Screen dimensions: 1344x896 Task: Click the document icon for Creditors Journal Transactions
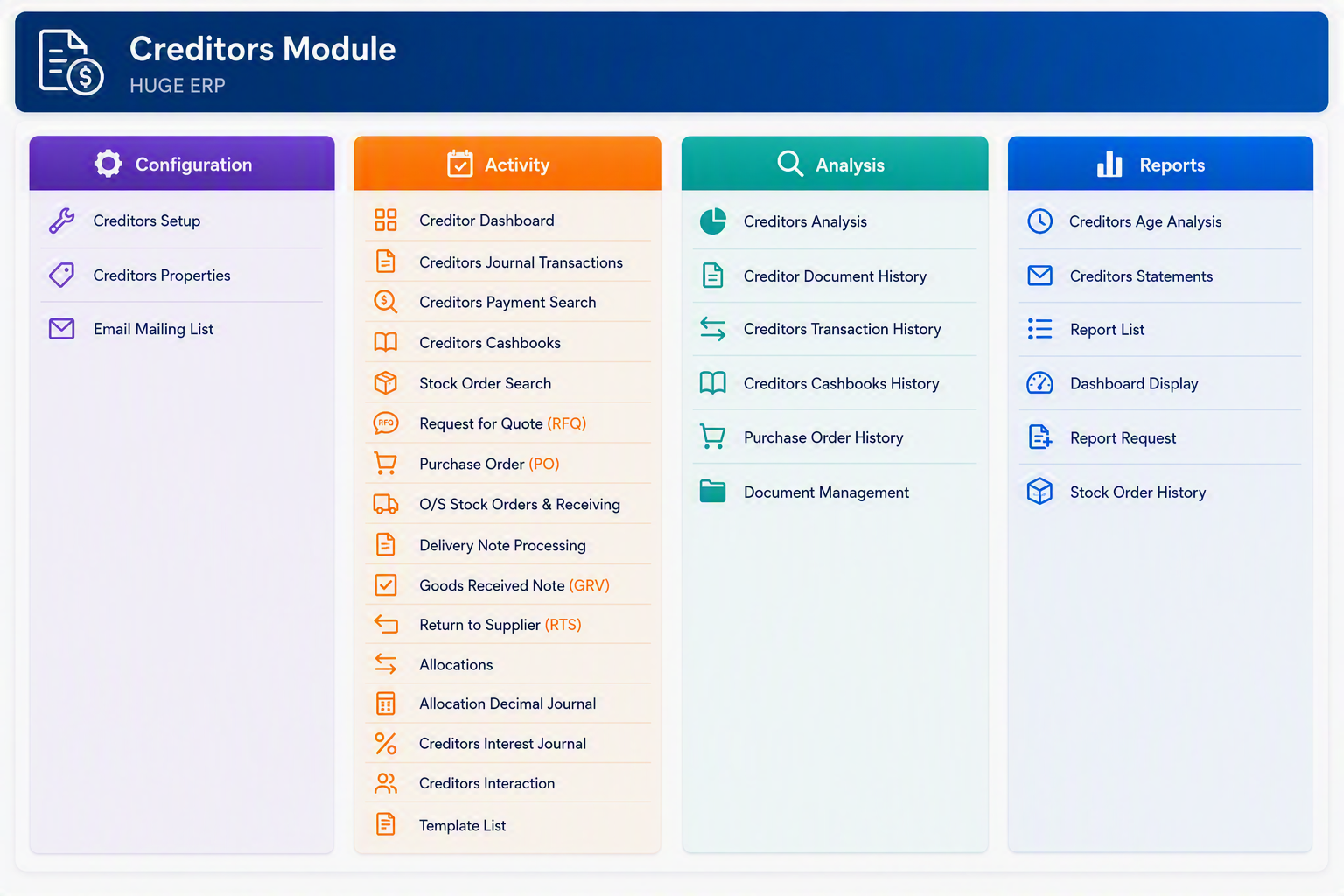(386, 262)
